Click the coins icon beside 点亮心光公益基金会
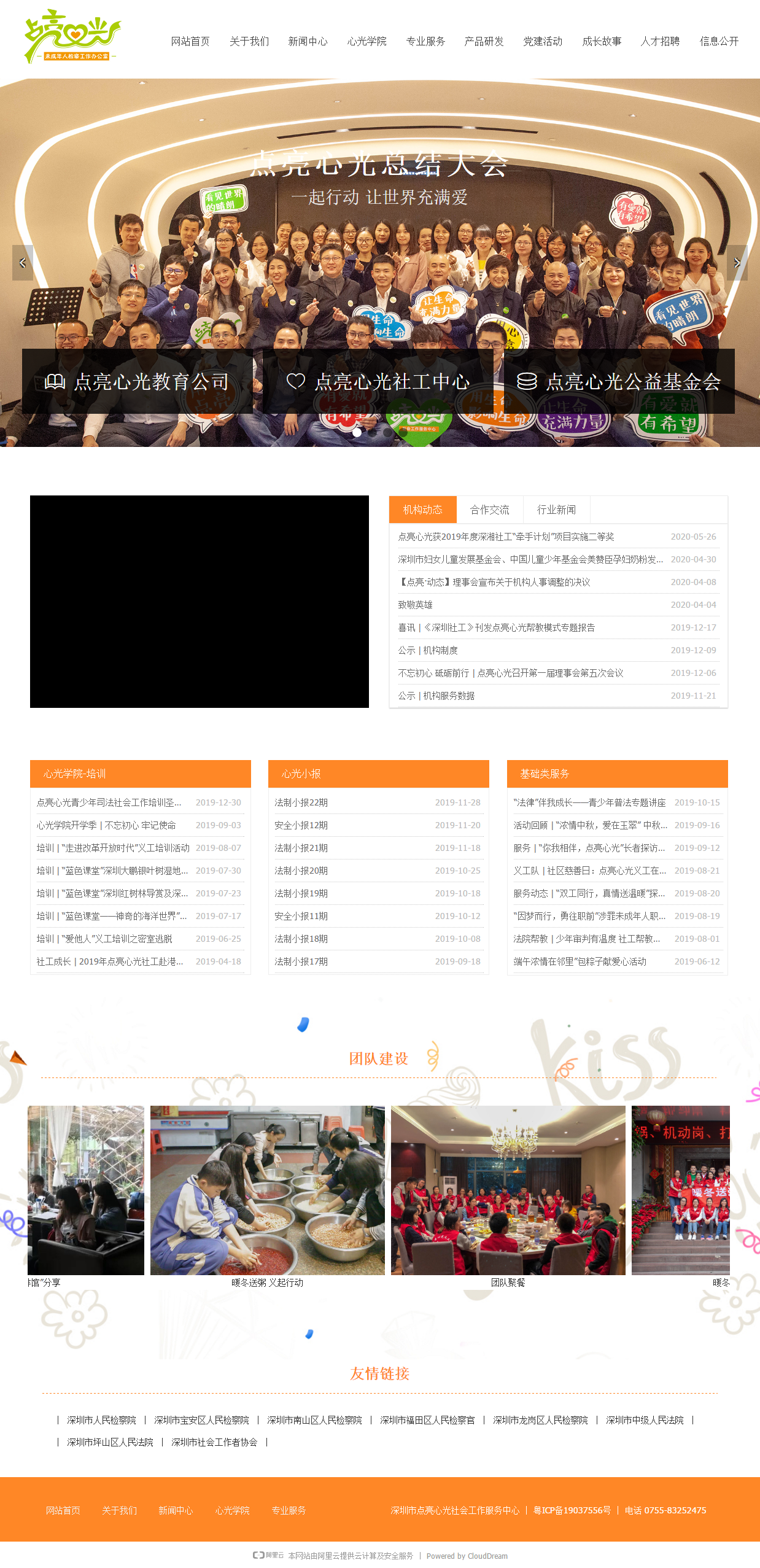The image size is (760, 1568). pyautogui.click(x=527, y=381)
